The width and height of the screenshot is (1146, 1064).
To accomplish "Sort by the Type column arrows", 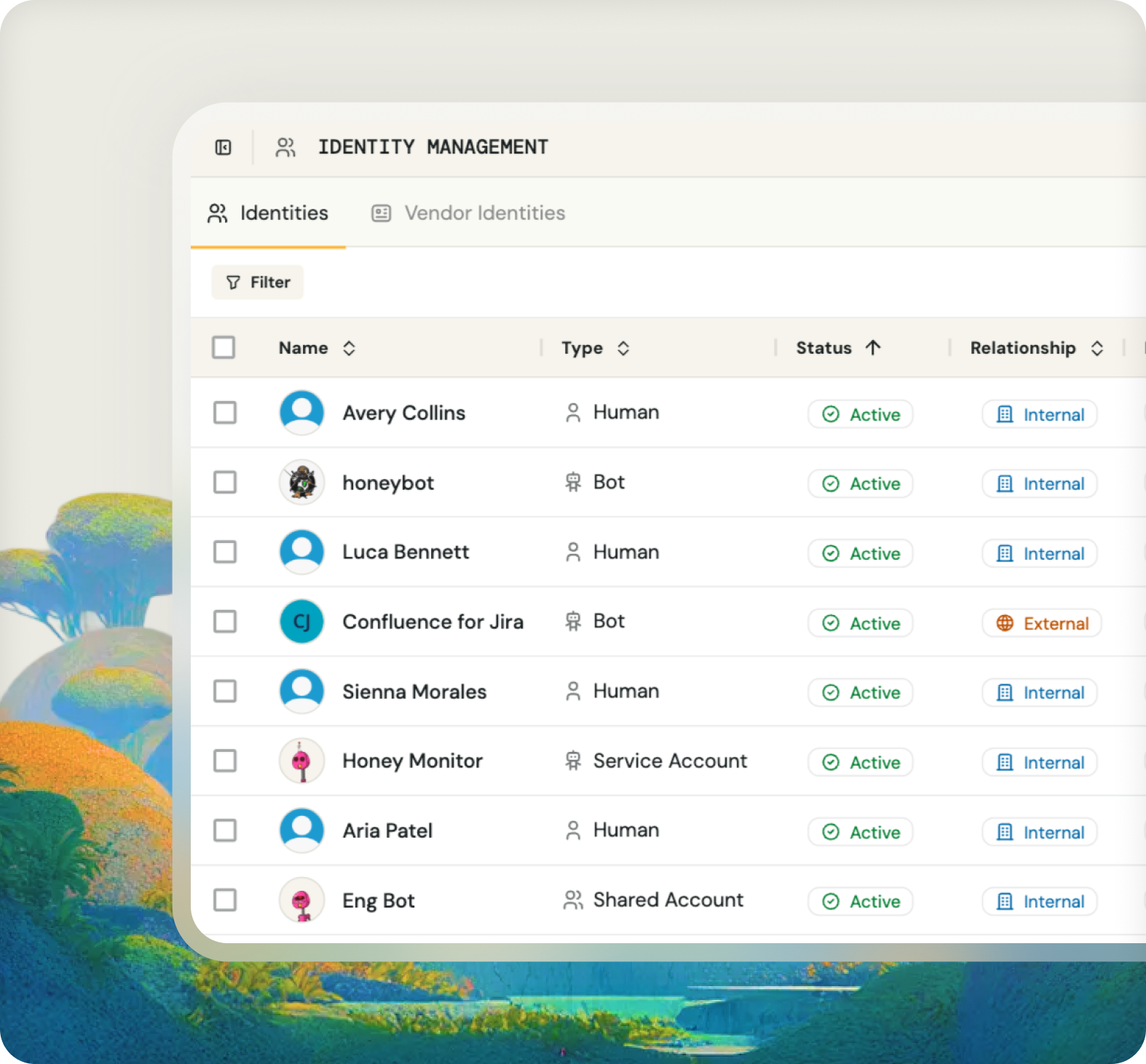I will pyautogui.click(x=623, y=348).
